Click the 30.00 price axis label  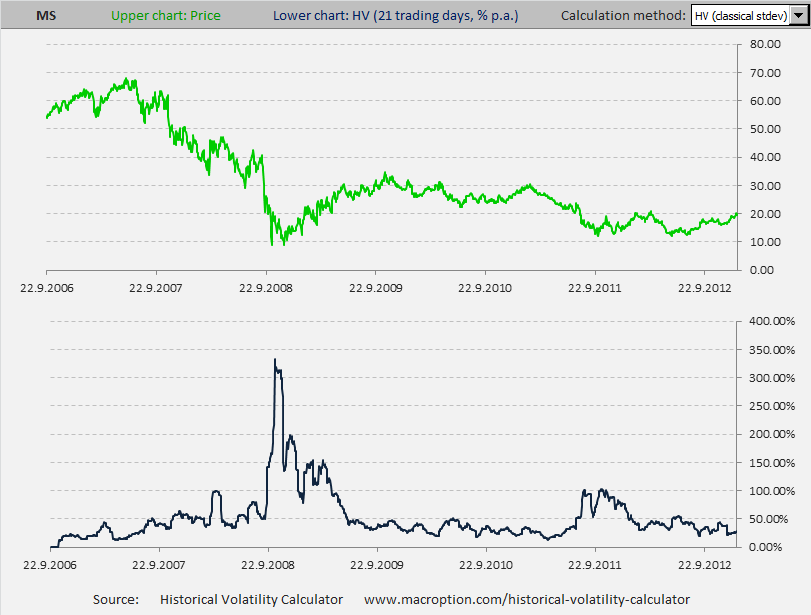[x=765, y=186]
